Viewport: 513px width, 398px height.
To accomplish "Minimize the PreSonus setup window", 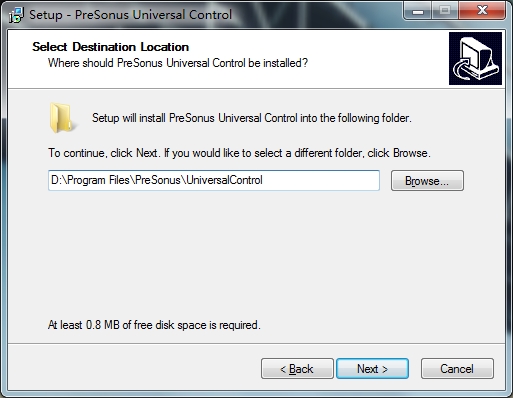I will (418, 11).
